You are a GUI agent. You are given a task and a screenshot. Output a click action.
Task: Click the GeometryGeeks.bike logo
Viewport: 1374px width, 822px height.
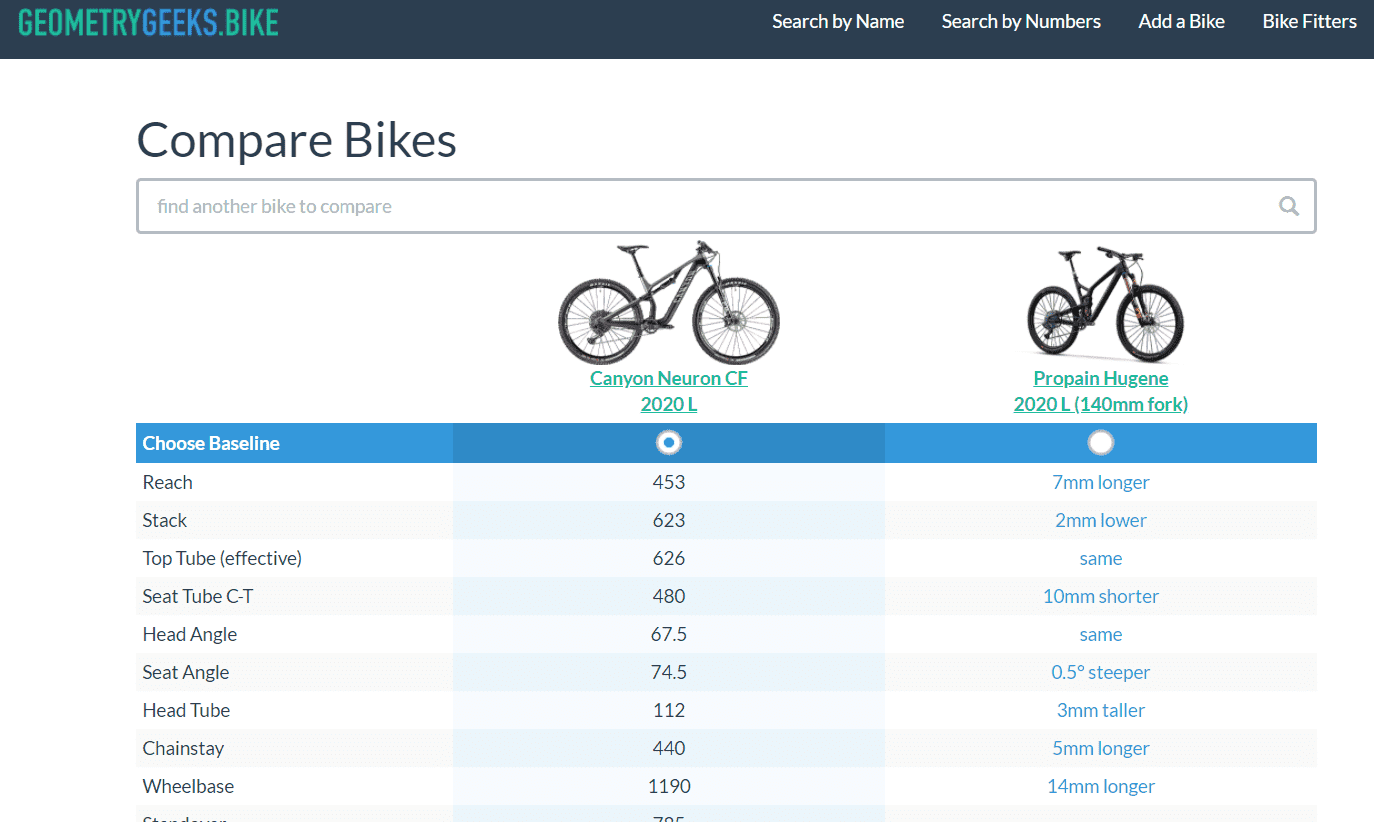click(x=148, y=22)
